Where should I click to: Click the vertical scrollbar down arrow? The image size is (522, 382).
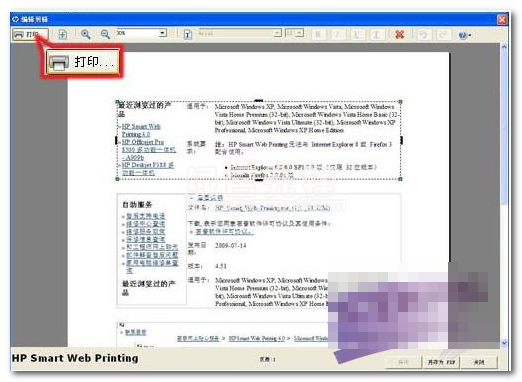(x=504, y=343)
